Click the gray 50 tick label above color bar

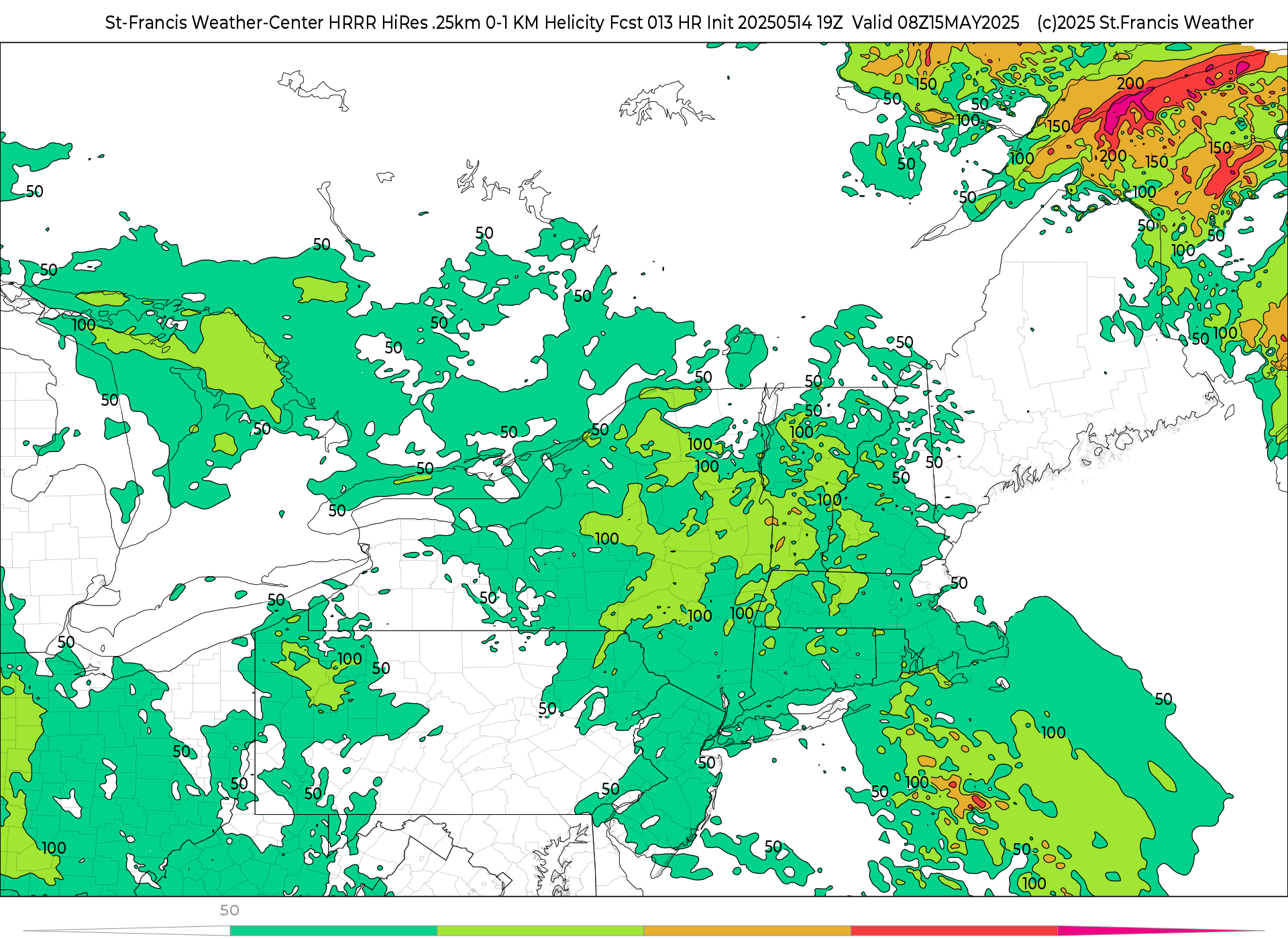point(229,910)
